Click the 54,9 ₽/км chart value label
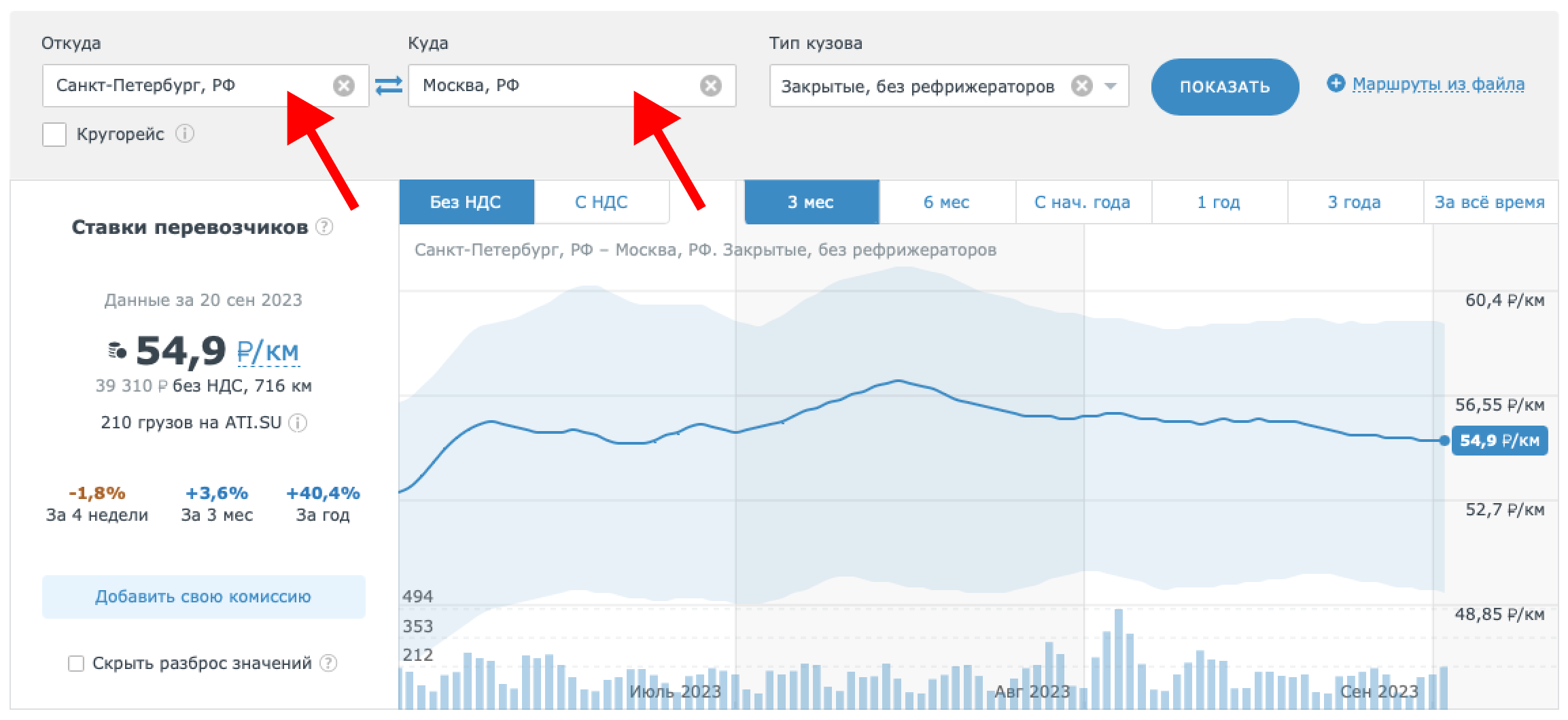The image size is (1568, 720). click(1499, 441)
